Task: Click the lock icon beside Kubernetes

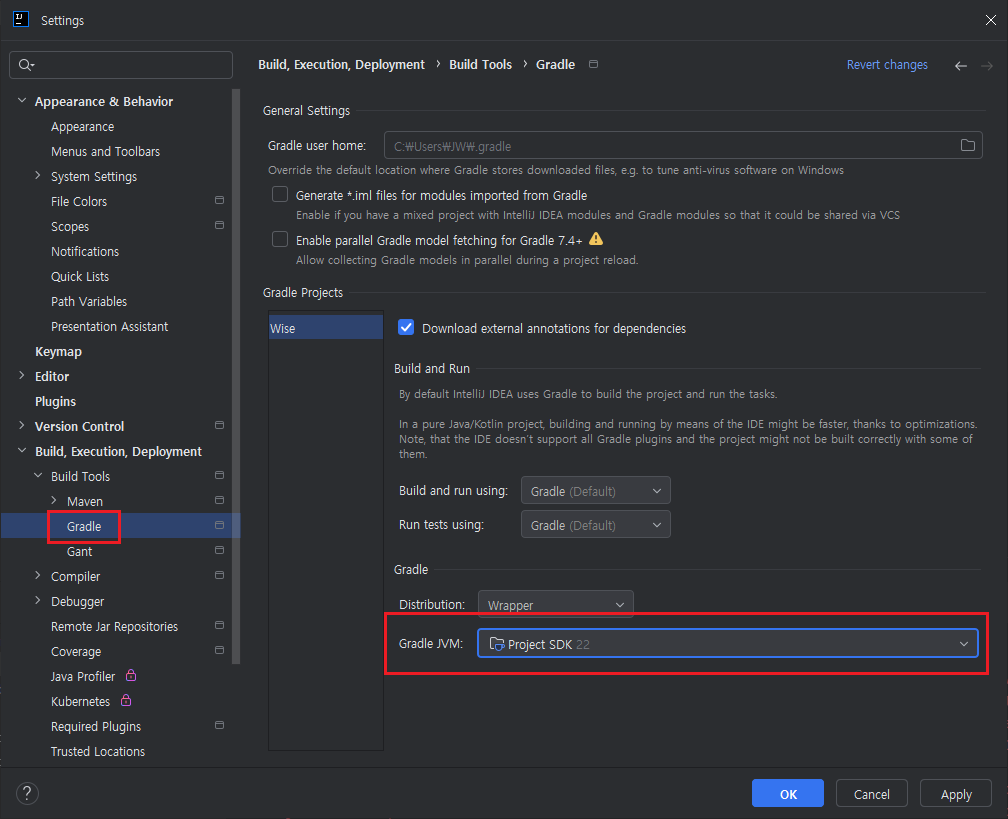Action: pos(126,701)
